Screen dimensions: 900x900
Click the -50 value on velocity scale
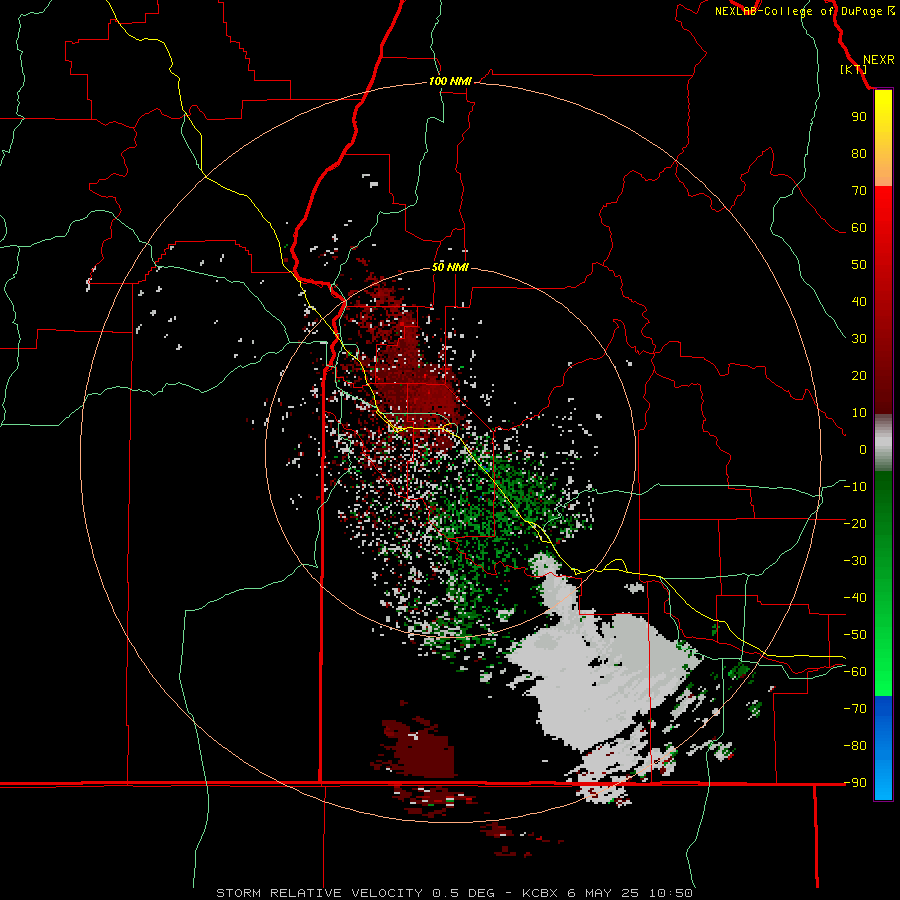click(x=855, y=634)
